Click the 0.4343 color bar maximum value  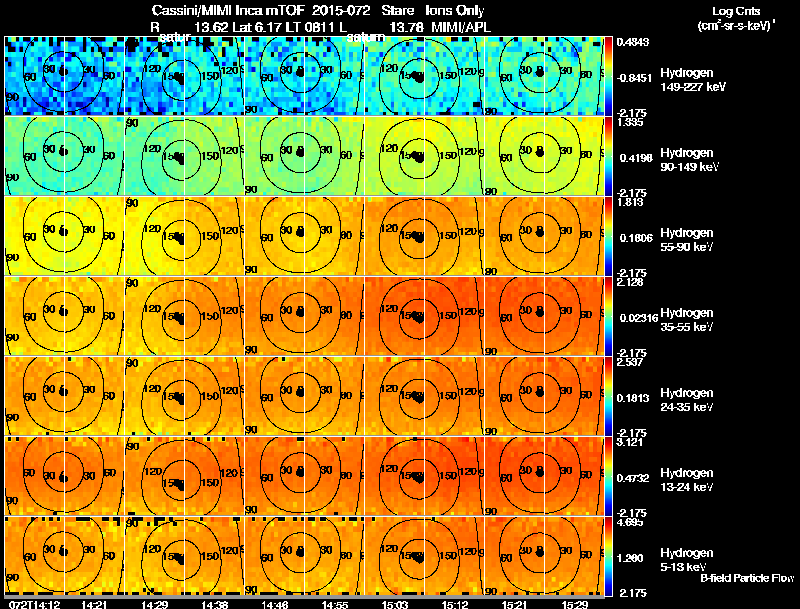pyautogui.click(x=632, y=42)
